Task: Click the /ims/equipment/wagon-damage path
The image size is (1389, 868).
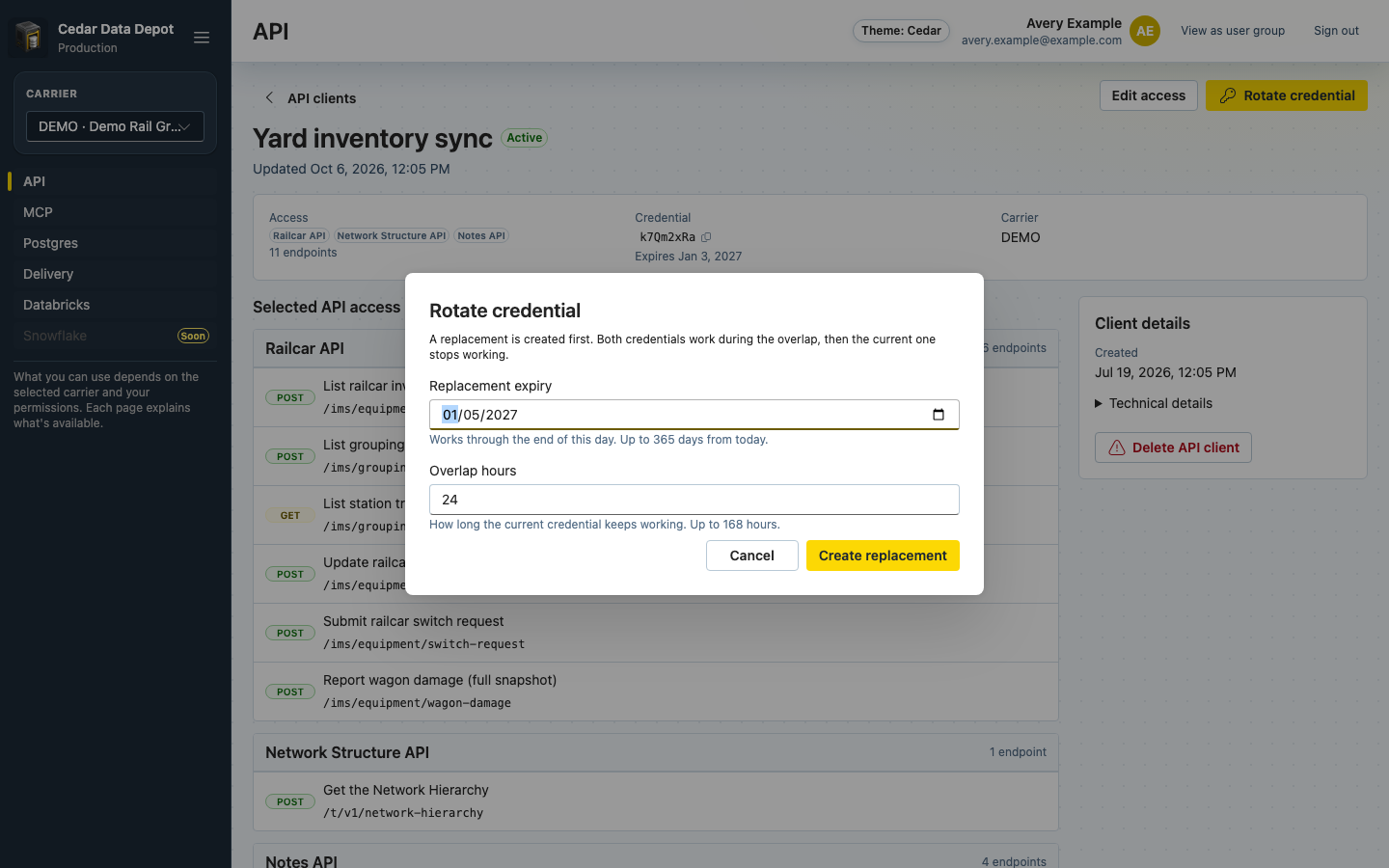Action: tap(418, 703)
